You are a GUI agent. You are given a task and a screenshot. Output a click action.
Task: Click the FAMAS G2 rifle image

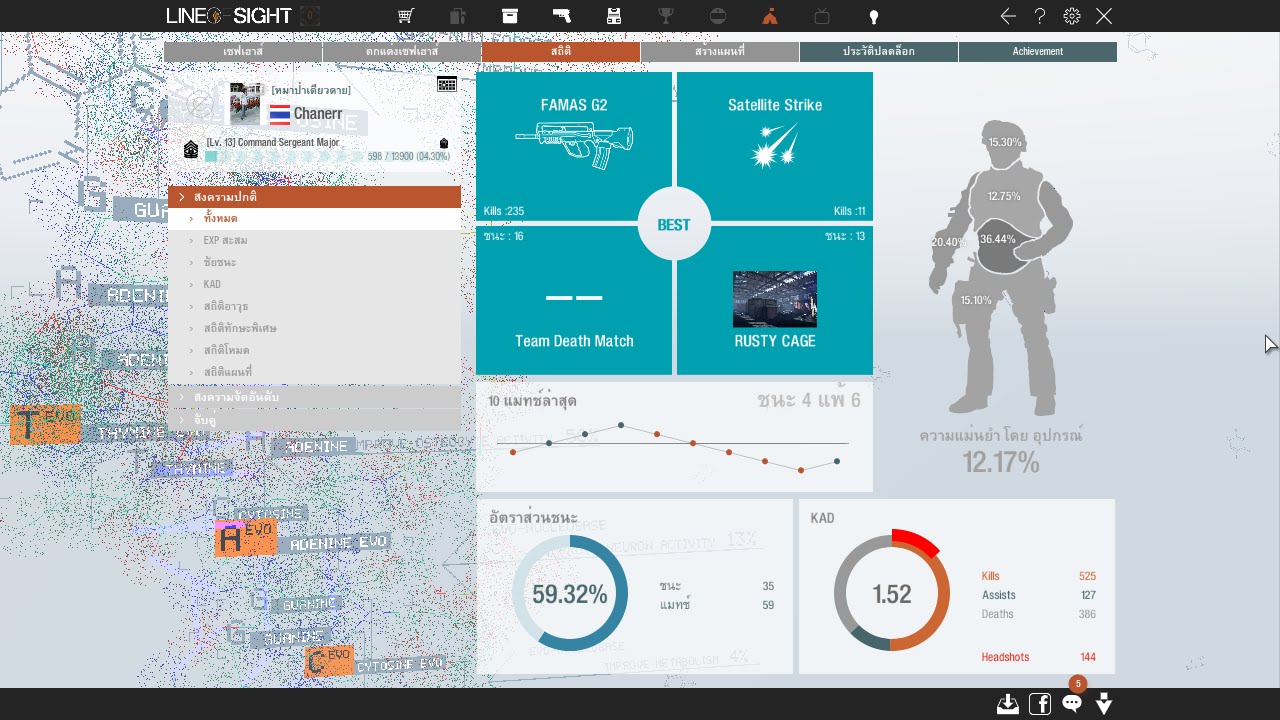click(x=574, y=146)
